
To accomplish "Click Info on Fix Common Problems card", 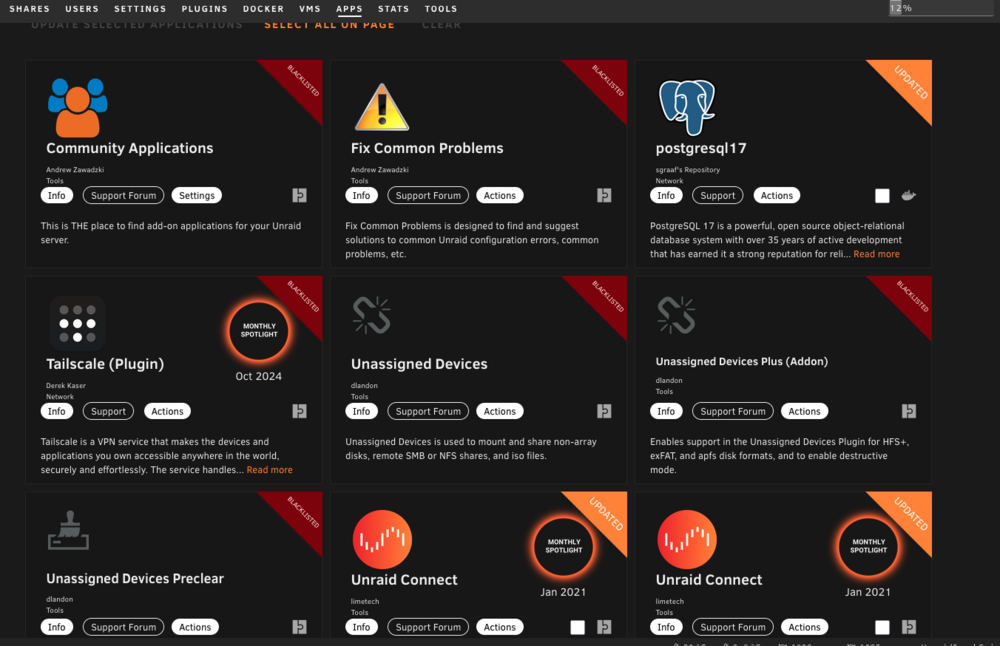I will 362,195.
